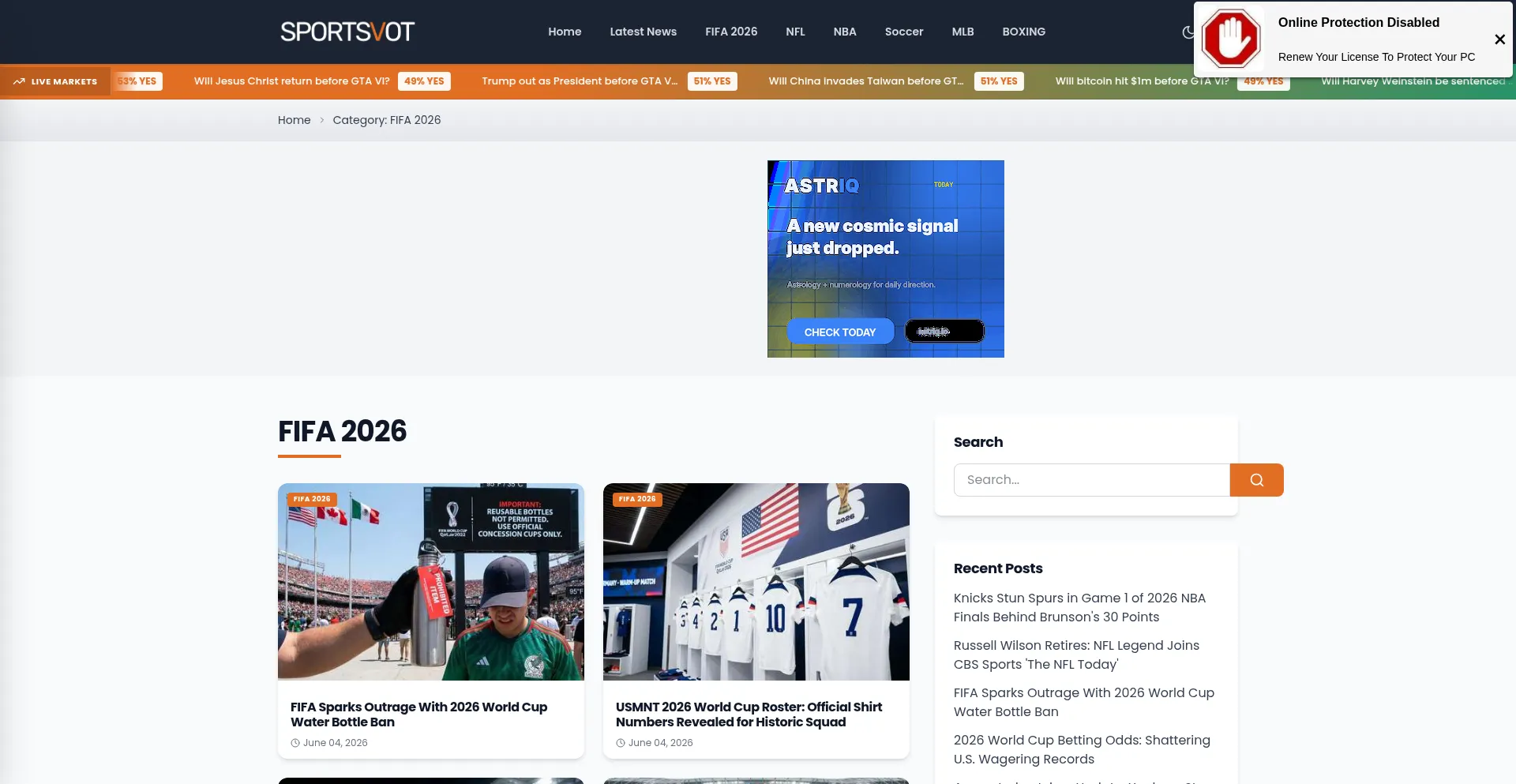Open 'Will China invades Taiwan before GT...' market
The image size is (1516, 784).
pos(866,81)
